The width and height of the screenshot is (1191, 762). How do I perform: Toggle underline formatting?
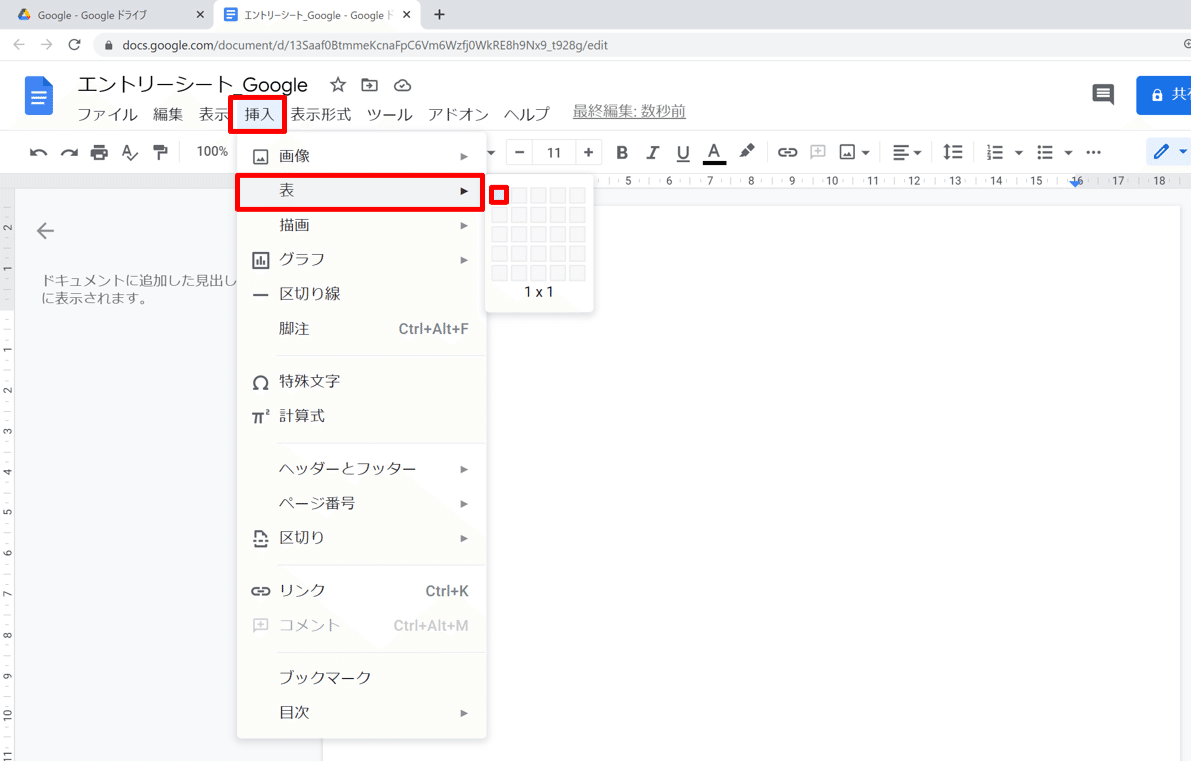(682, 152)
